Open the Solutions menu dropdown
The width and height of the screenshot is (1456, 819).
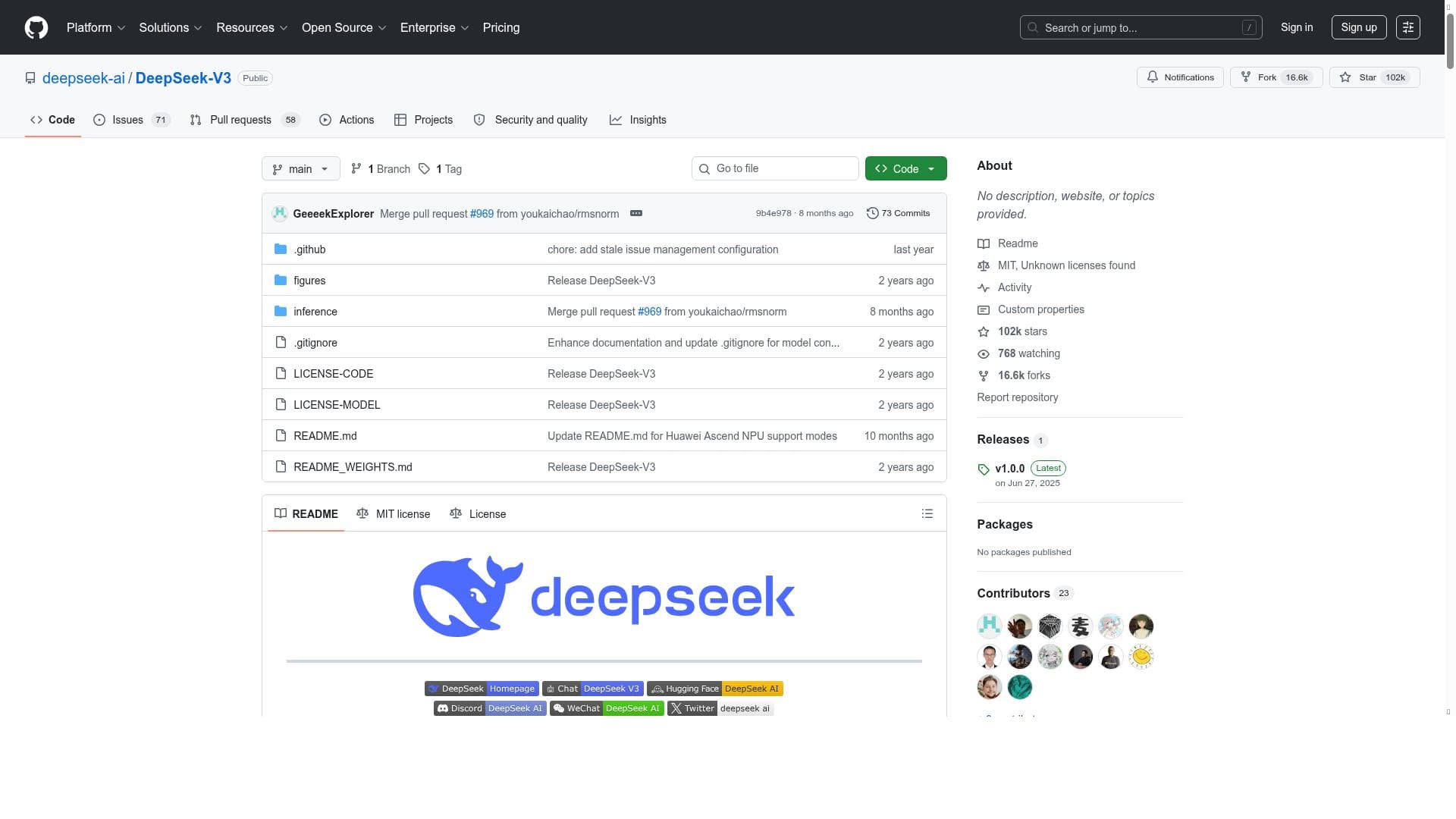point(170,27)
